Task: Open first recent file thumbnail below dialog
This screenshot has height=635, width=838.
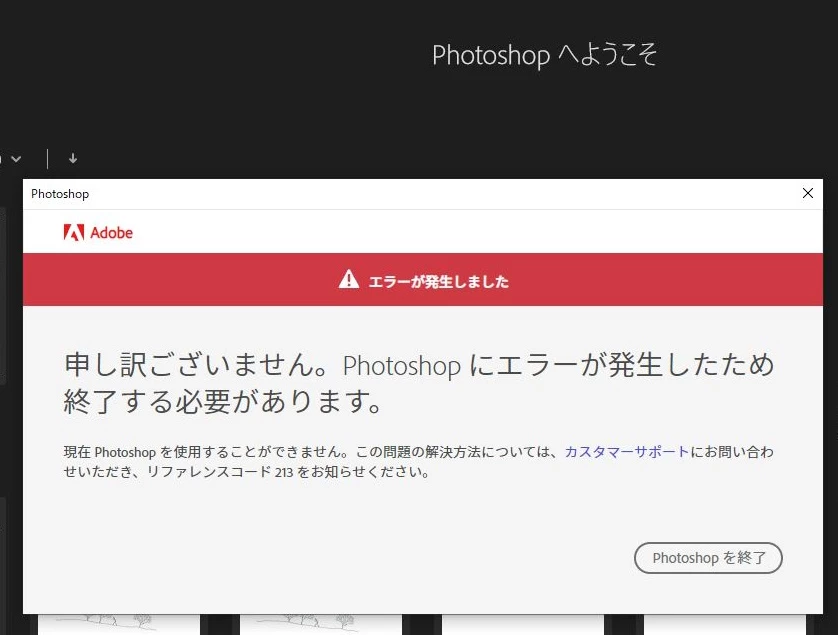Action: 119,624
